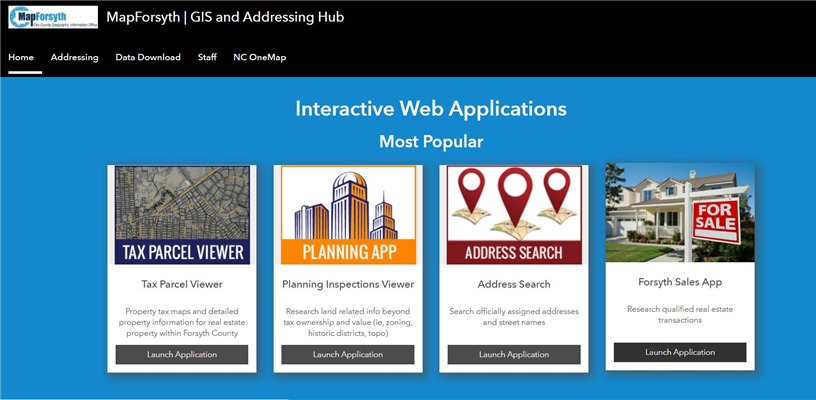The height and width of the screenshot is (400, 816).
Task: Launch the Tax Parcel Viewer application
Action: coord(182,355)
